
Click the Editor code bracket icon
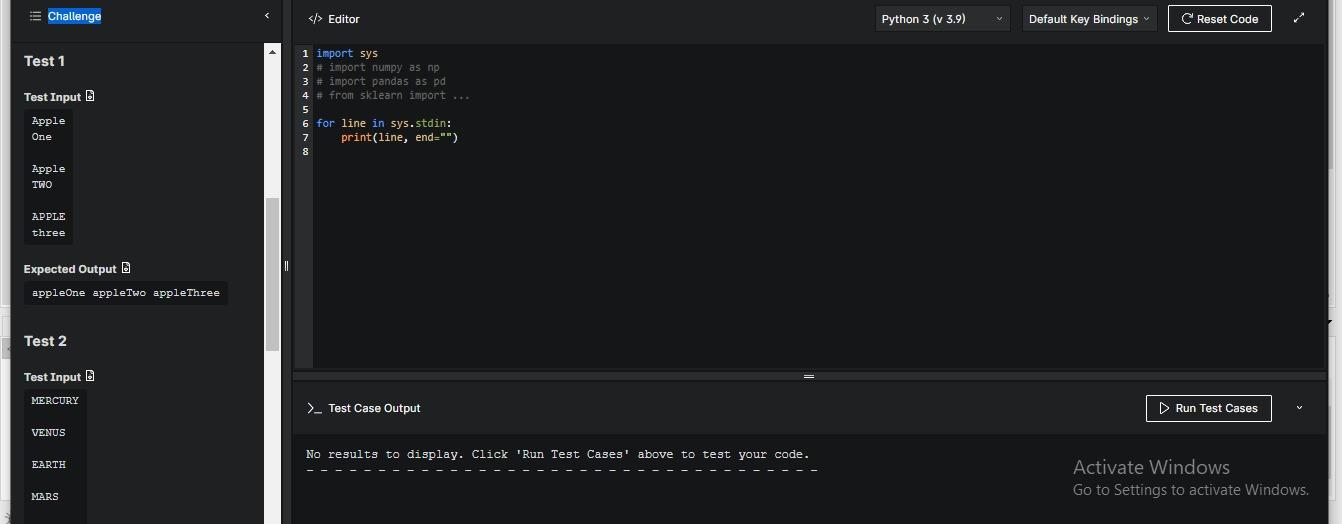coord(315,19)
